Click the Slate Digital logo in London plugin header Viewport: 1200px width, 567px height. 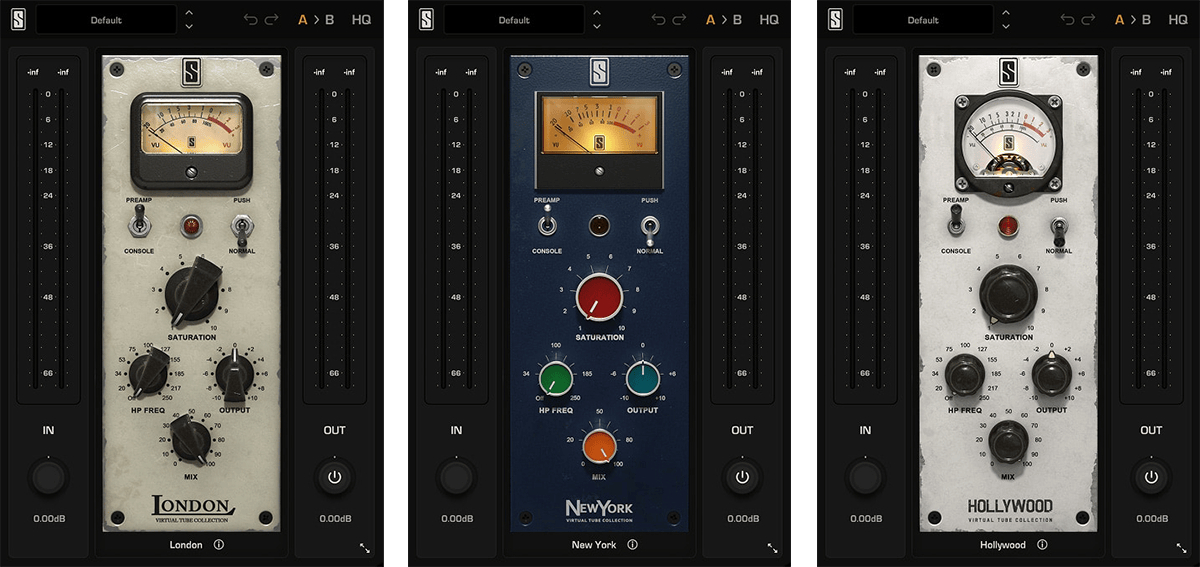point(20,19)
